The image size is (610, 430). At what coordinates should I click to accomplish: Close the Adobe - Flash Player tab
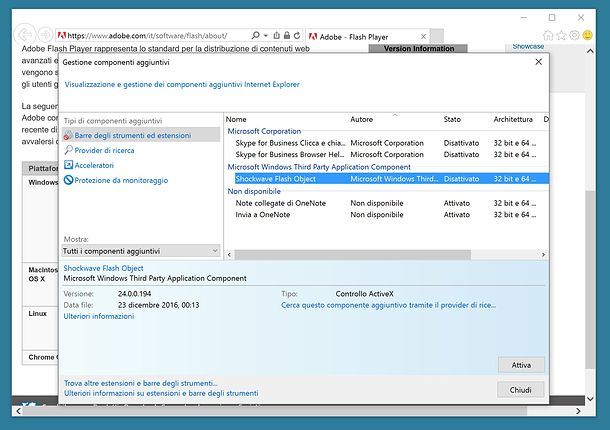click(423, 37)
